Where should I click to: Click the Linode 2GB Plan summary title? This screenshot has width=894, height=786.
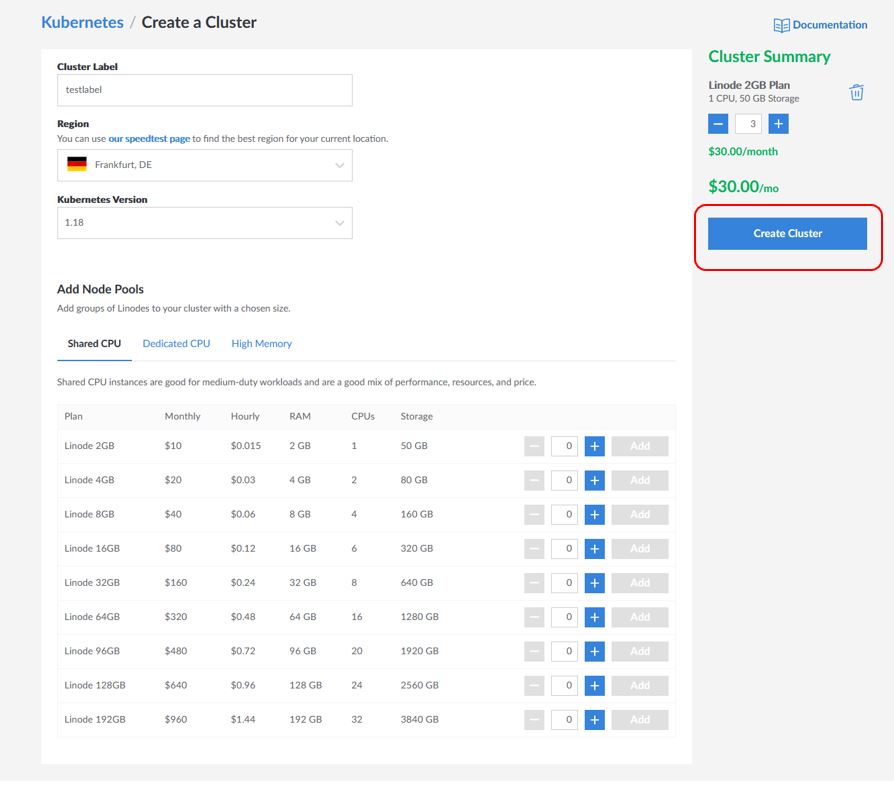tap(749, 85)
